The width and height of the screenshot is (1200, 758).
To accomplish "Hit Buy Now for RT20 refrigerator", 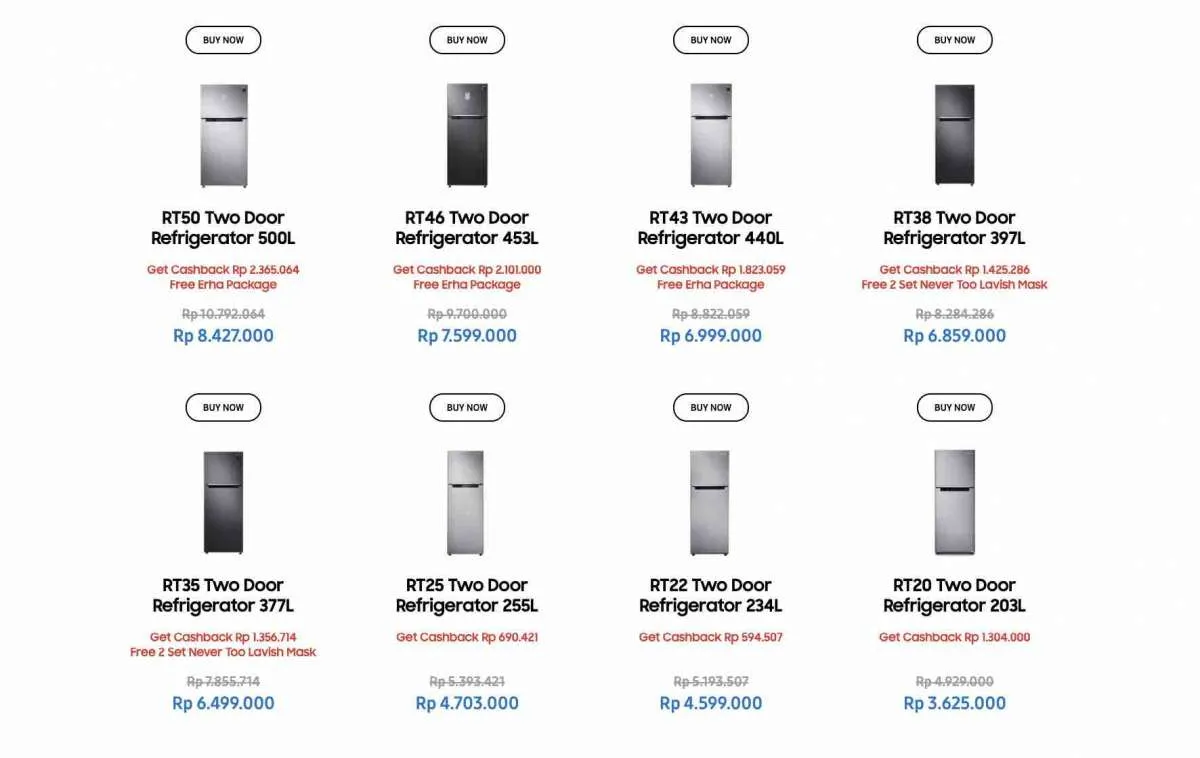I will pyautogui.click(x=954, y=407).
